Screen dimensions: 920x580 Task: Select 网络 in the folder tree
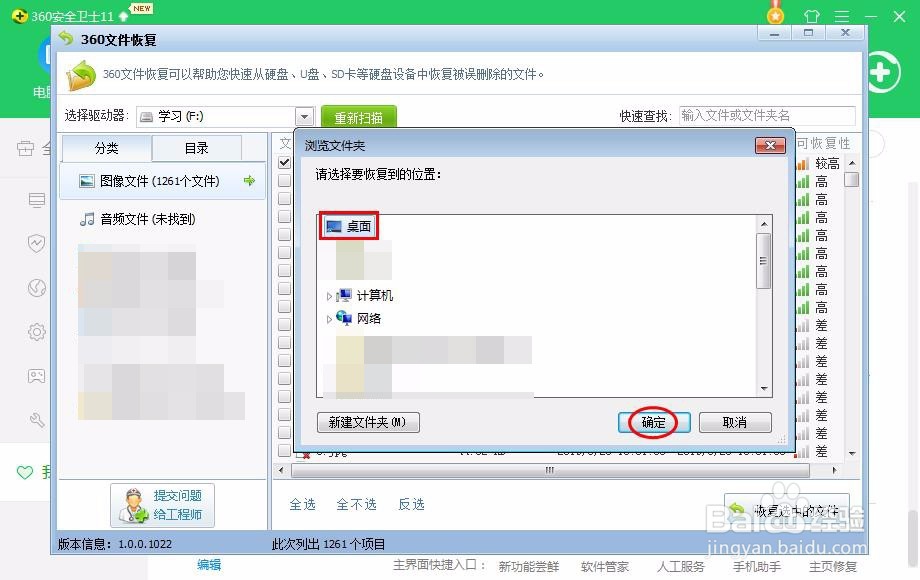coord(368,318)
